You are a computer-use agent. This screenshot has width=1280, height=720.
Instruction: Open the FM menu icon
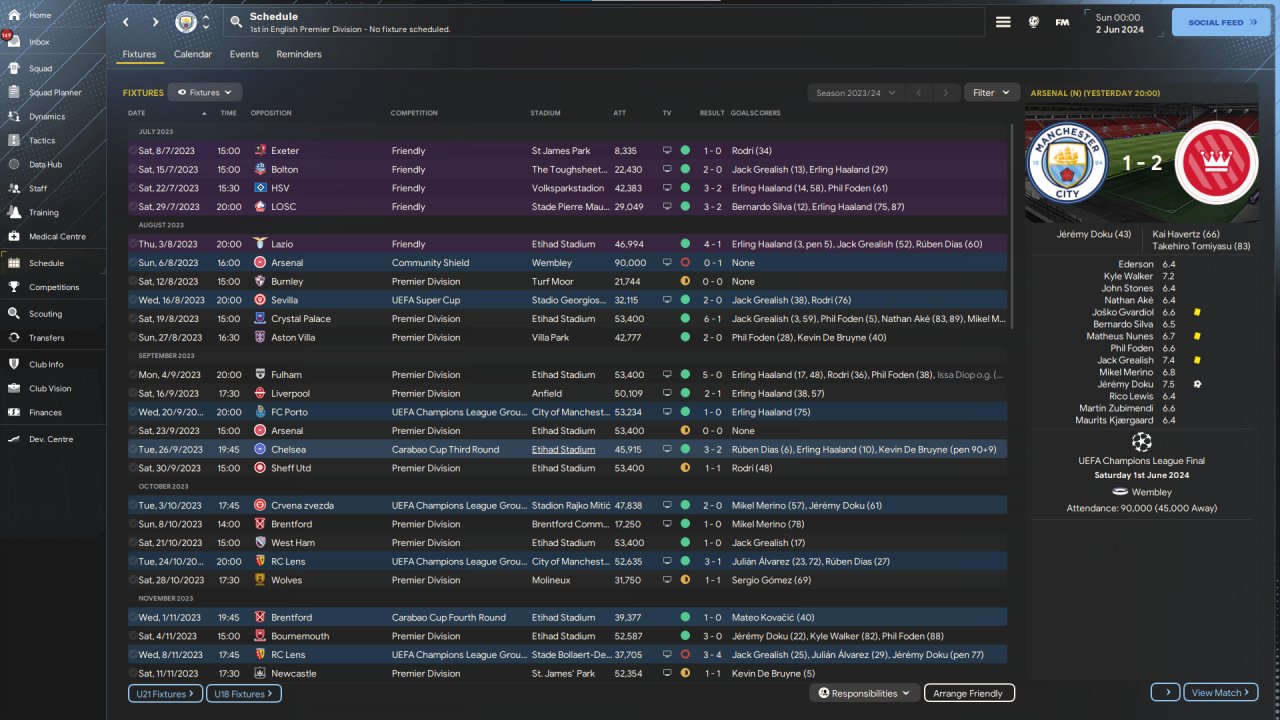point(1062,22)
